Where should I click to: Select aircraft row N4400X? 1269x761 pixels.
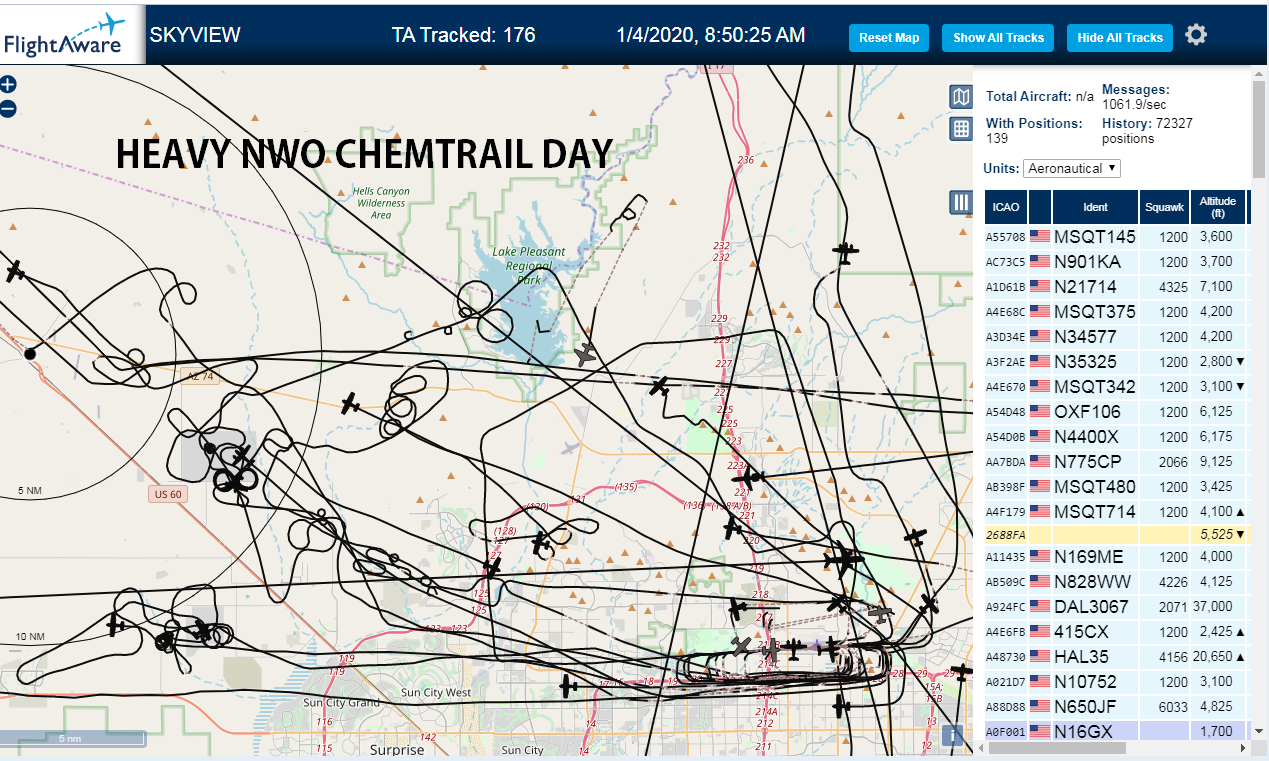point(1116,437)
